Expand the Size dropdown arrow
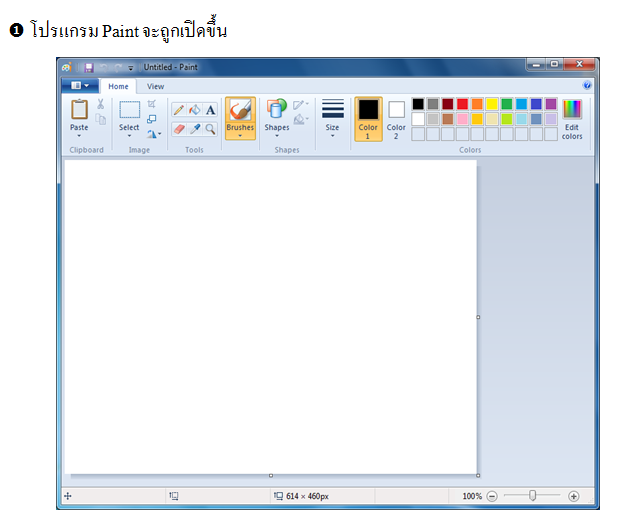 (x=333, y=136)
